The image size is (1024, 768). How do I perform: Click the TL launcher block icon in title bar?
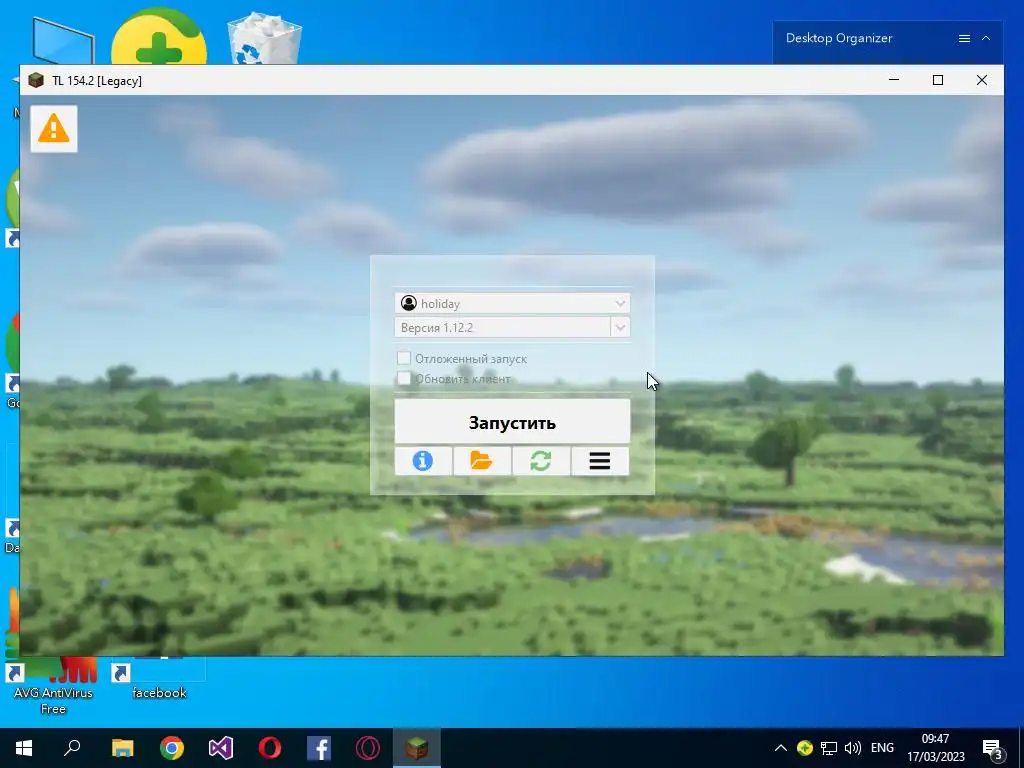pyautogui.click(x=36, y=80)
